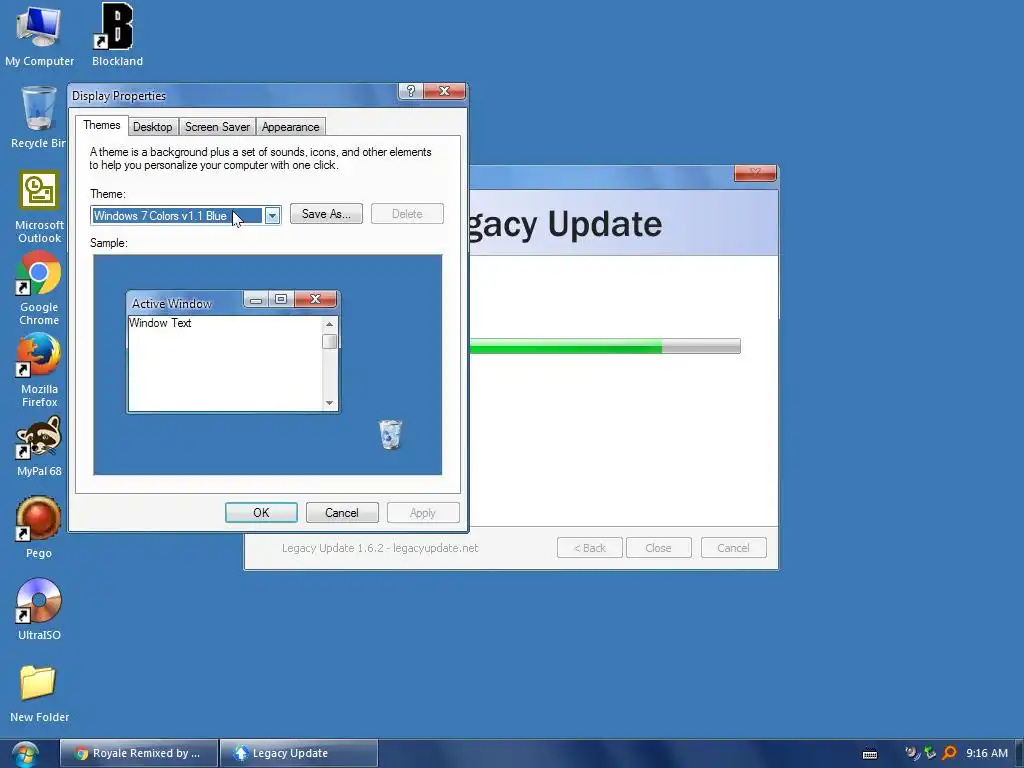
Task: Click the orange magnifier tray icon
Action: pyautogui.click(x=950, y=753)
